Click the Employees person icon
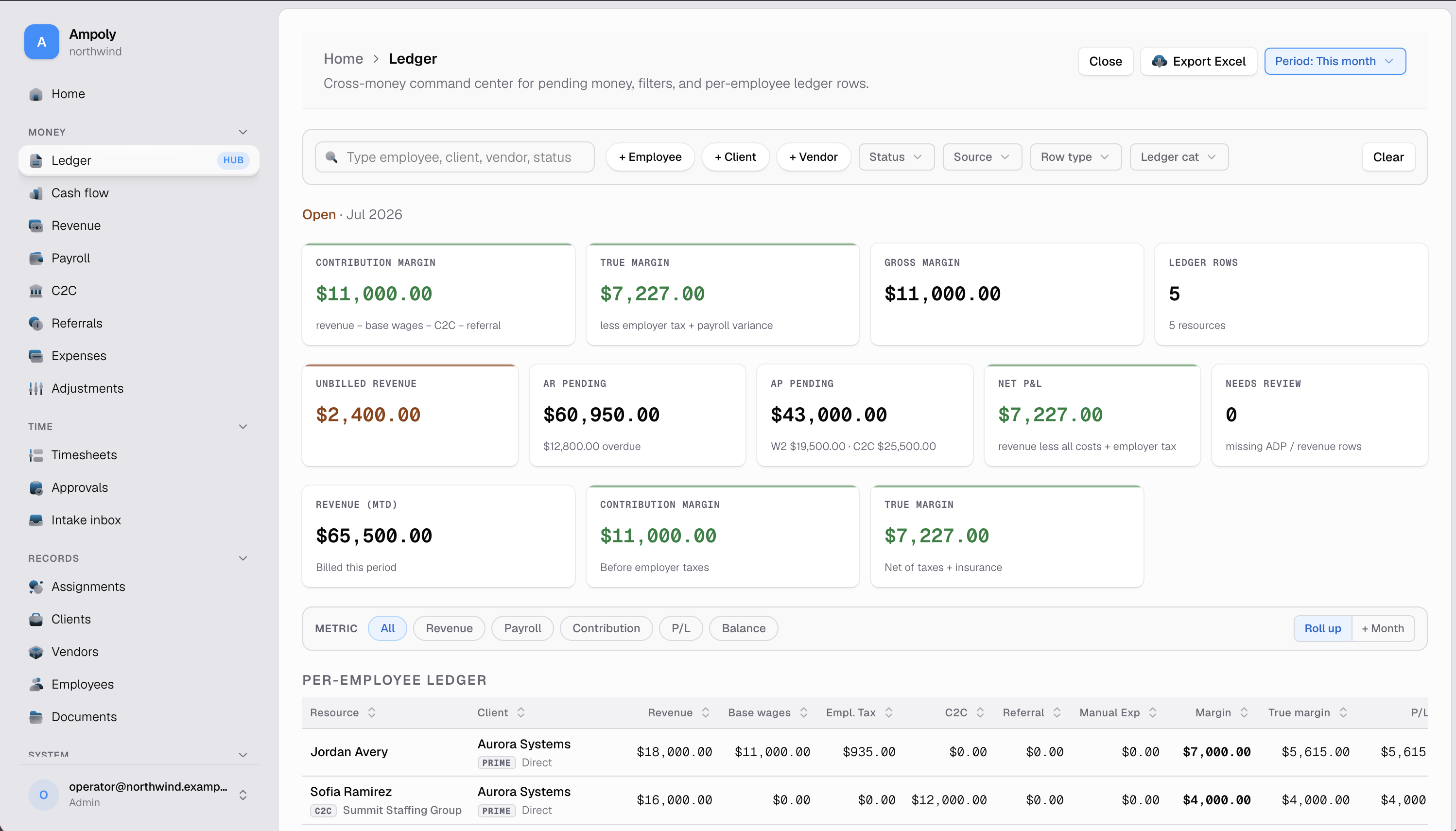The image size is (1456, 831). (36, 685)
